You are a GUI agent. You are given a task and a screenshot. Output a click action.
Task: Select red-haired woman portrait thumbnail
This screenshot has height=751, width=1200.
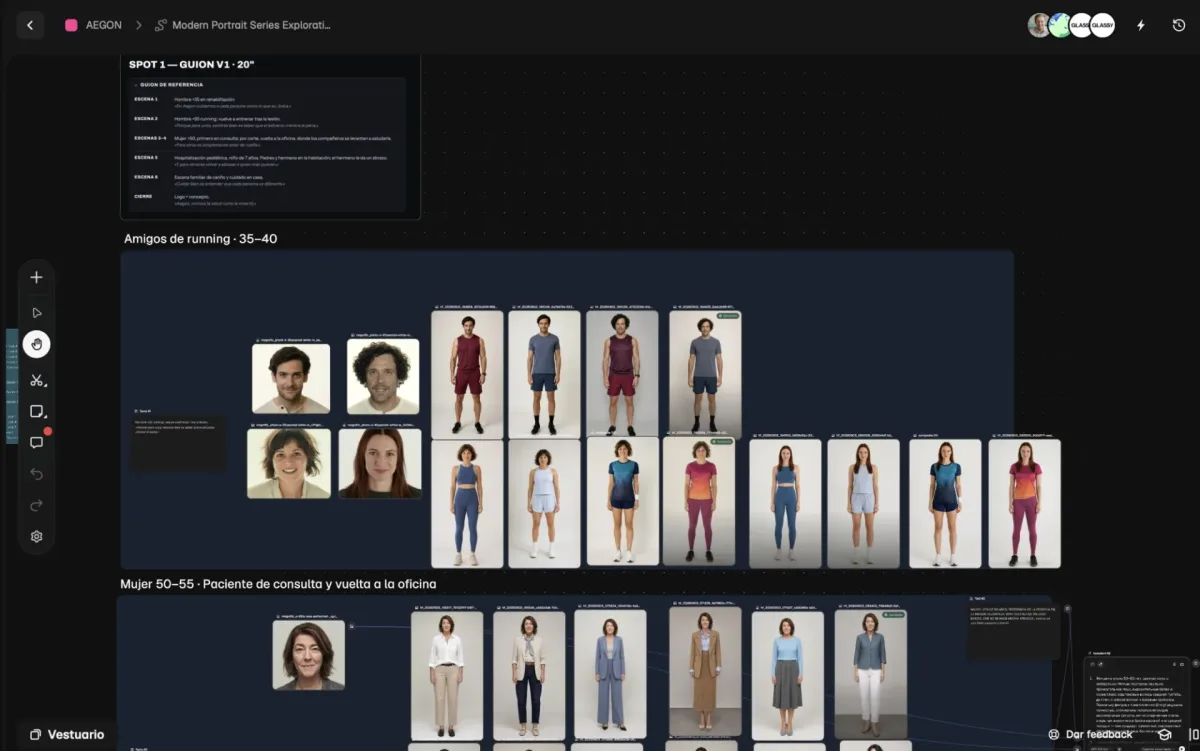(380, 463)
